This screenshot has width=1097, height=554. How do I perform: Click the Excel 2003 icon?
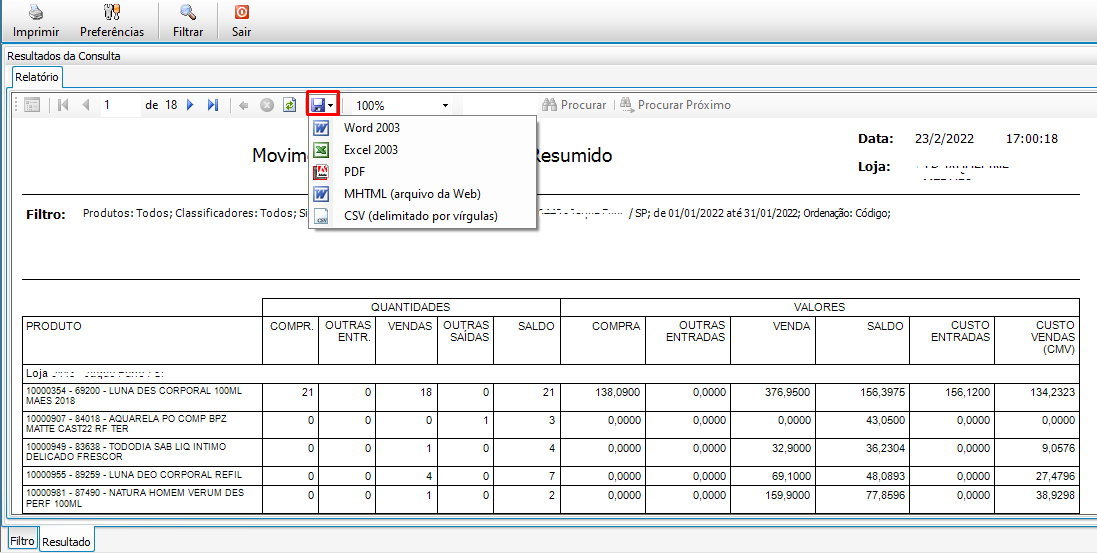(321, 150)
